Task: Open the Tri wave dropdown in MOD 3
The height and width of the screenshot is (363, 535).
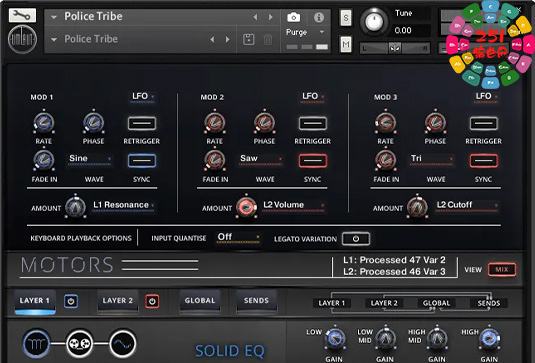Action: pos(432,159)
